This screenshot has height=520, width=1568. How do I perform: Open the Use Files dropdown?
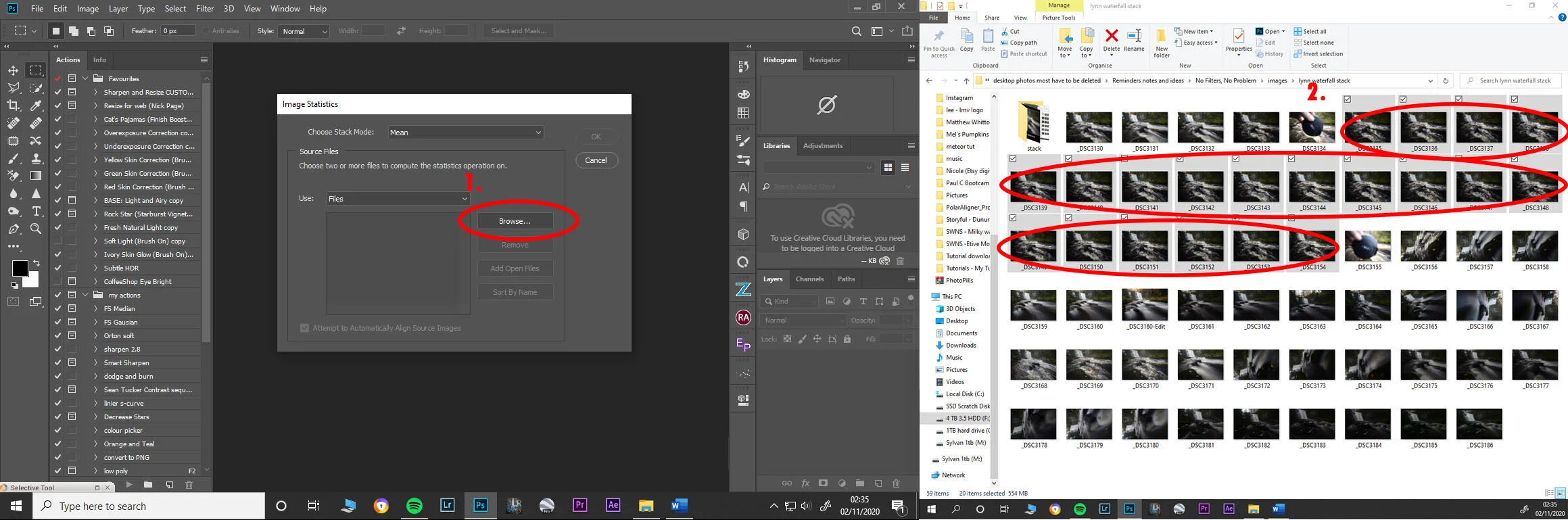click(x=398, y=199)
